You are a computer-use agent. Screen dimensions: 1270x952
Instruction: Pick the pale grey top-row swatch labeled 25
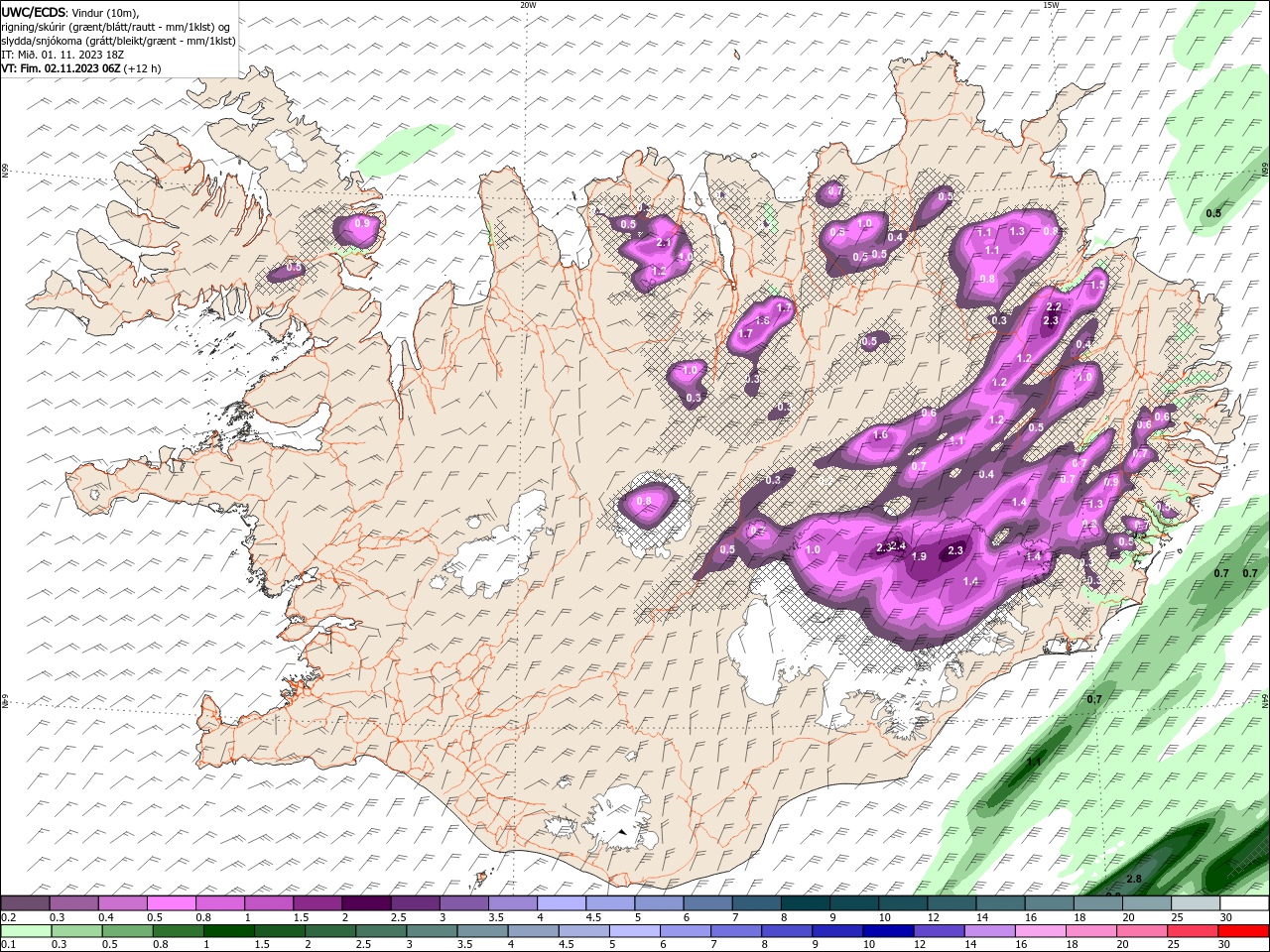[x=1196, y=903]
